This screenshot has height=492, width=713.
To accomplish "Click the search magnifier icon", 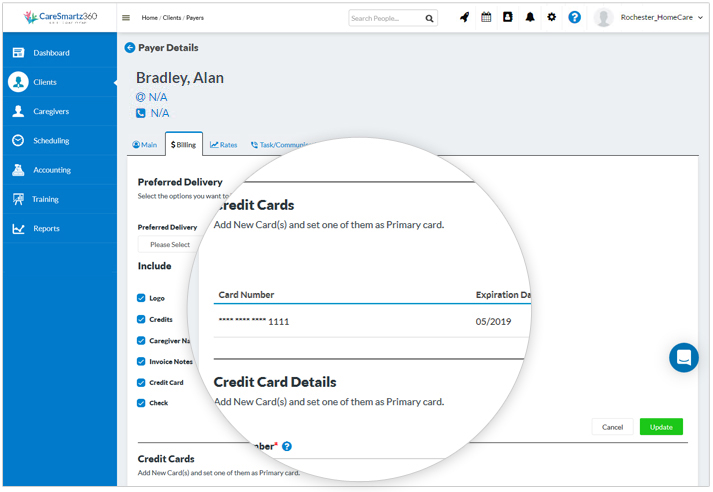I will point(429,18).
